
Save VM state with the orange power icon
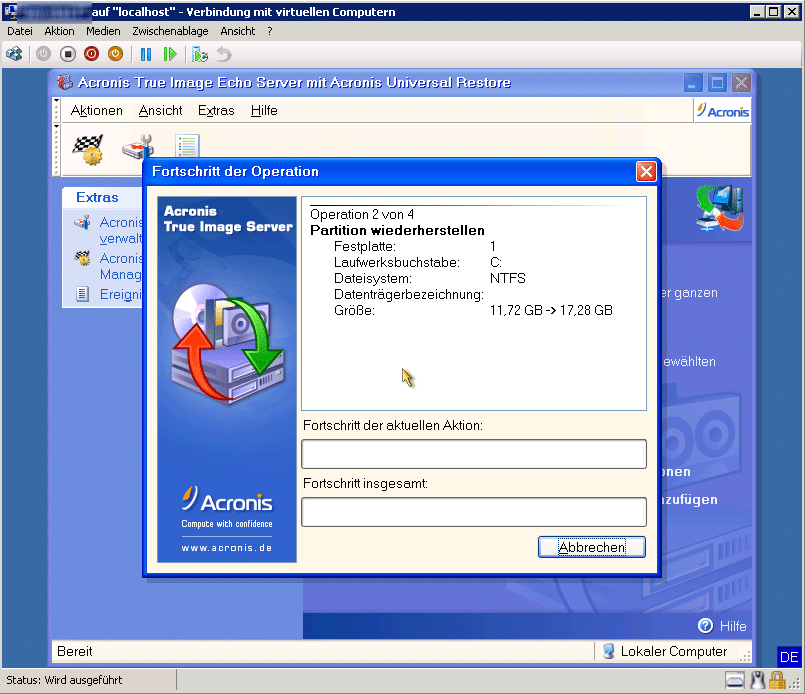coord(116,54)
